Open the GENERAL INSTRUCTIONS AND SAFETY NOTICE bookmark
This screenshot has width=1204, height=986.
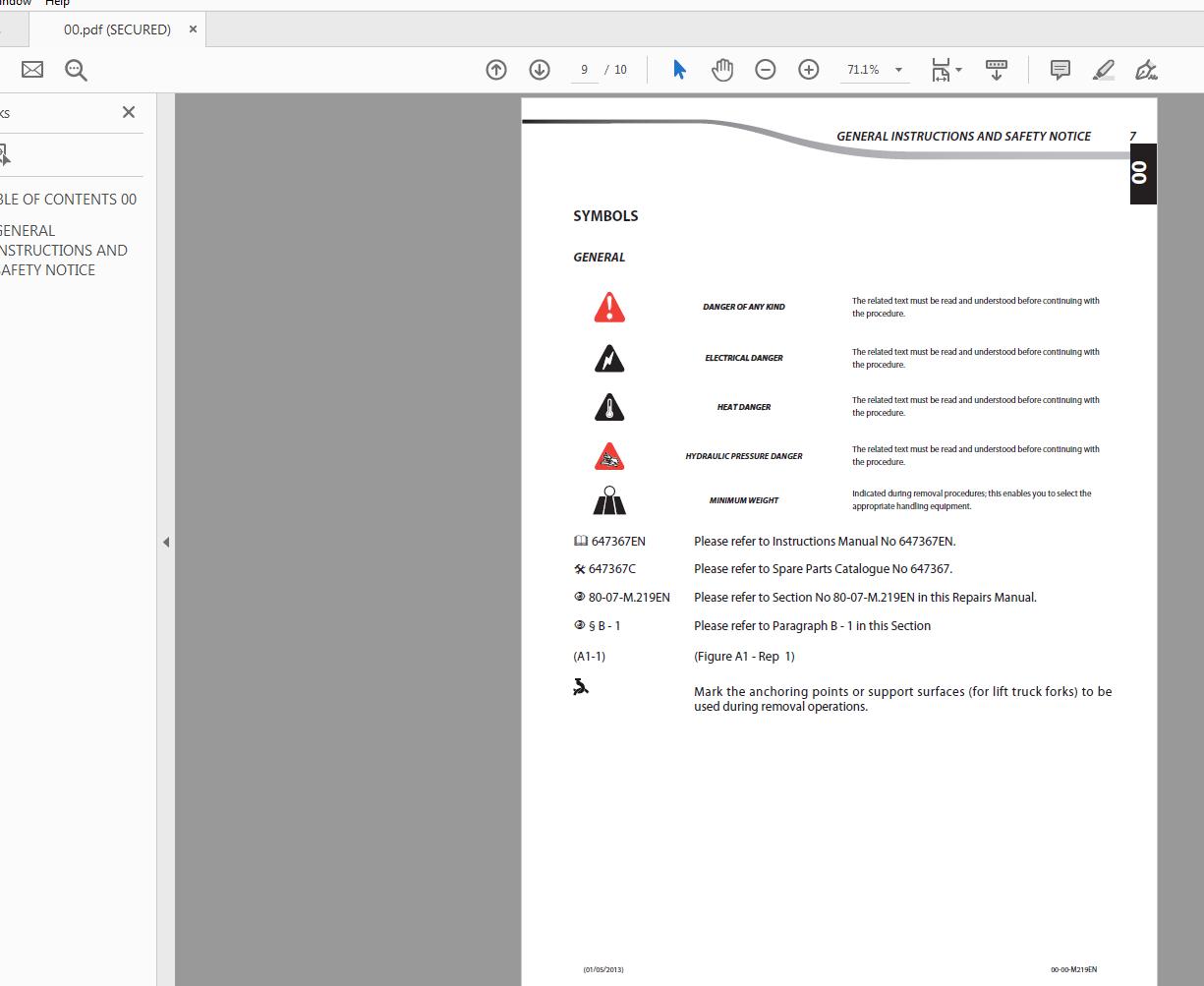tap(65, 250)
